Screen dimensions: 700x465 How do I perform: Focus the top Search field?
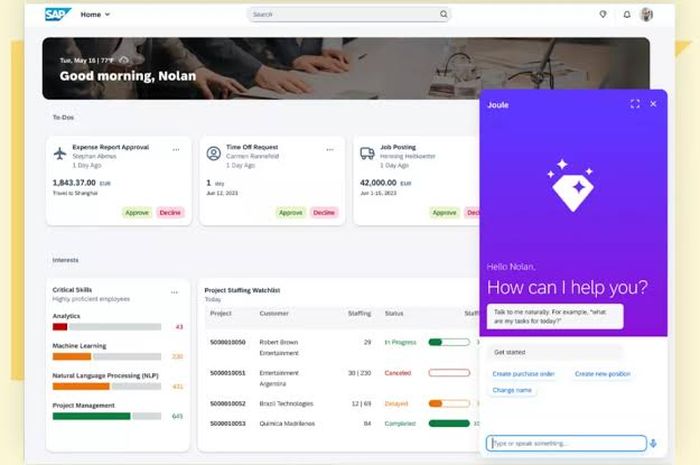coord(348,14)
